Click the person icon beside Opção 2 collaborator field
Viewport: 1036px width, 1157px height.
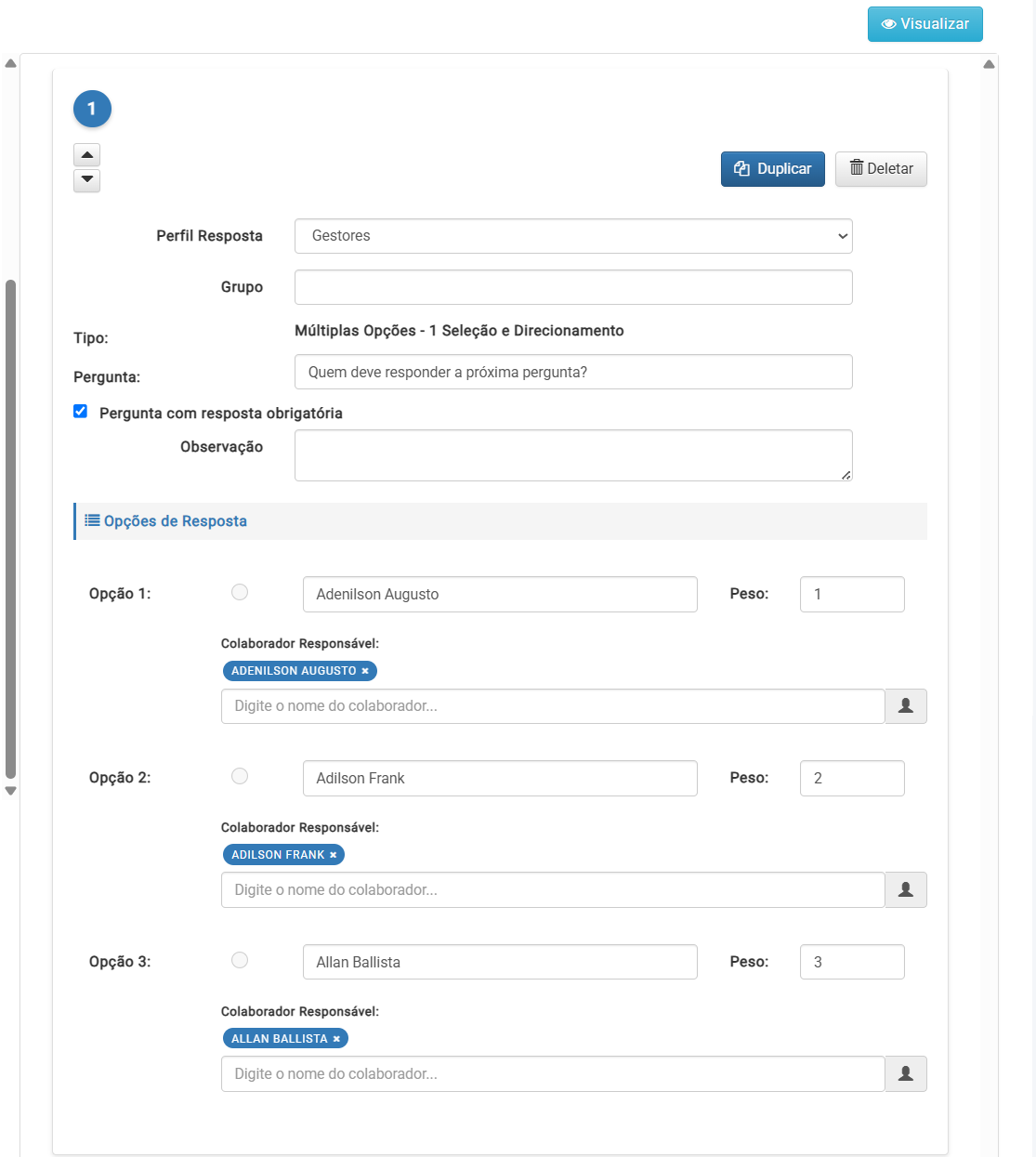(x=905, y=890)
